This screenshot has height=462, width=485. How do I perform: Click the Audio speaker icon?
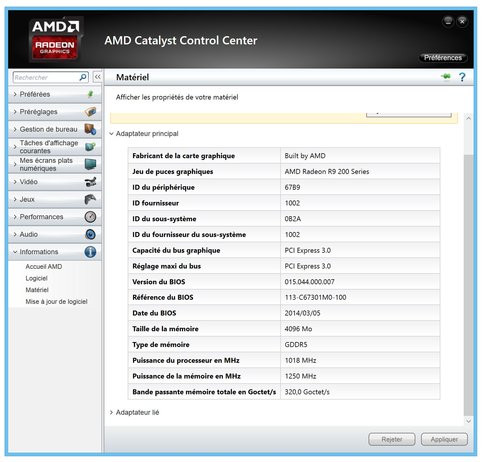[90, 234]
